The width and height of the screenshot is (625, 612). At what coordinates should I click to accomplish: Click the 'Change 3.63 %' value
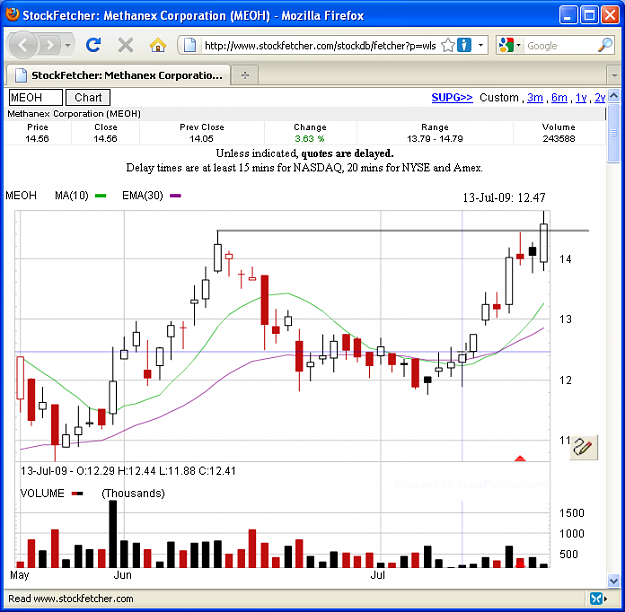pyautogui.click(x=310, y=139)
